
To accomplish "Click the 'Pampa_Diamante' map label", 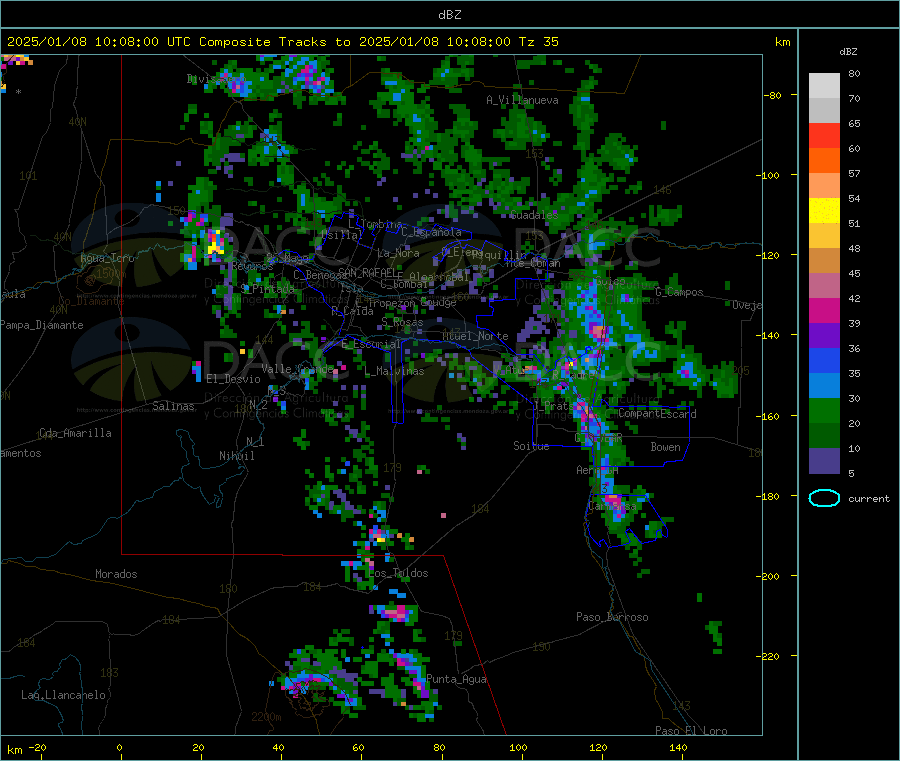I will coord(42,325).
